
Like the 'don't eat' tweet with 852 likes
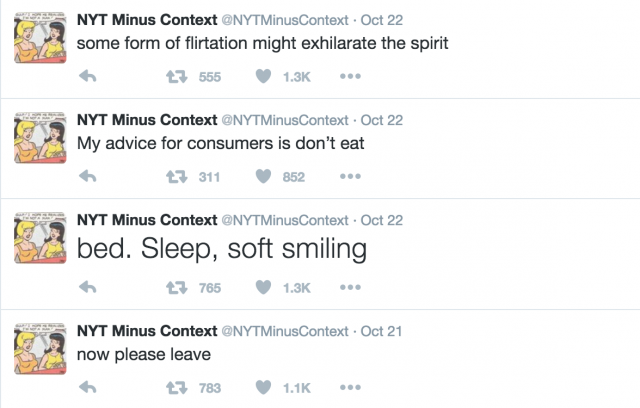pos(263,177)
